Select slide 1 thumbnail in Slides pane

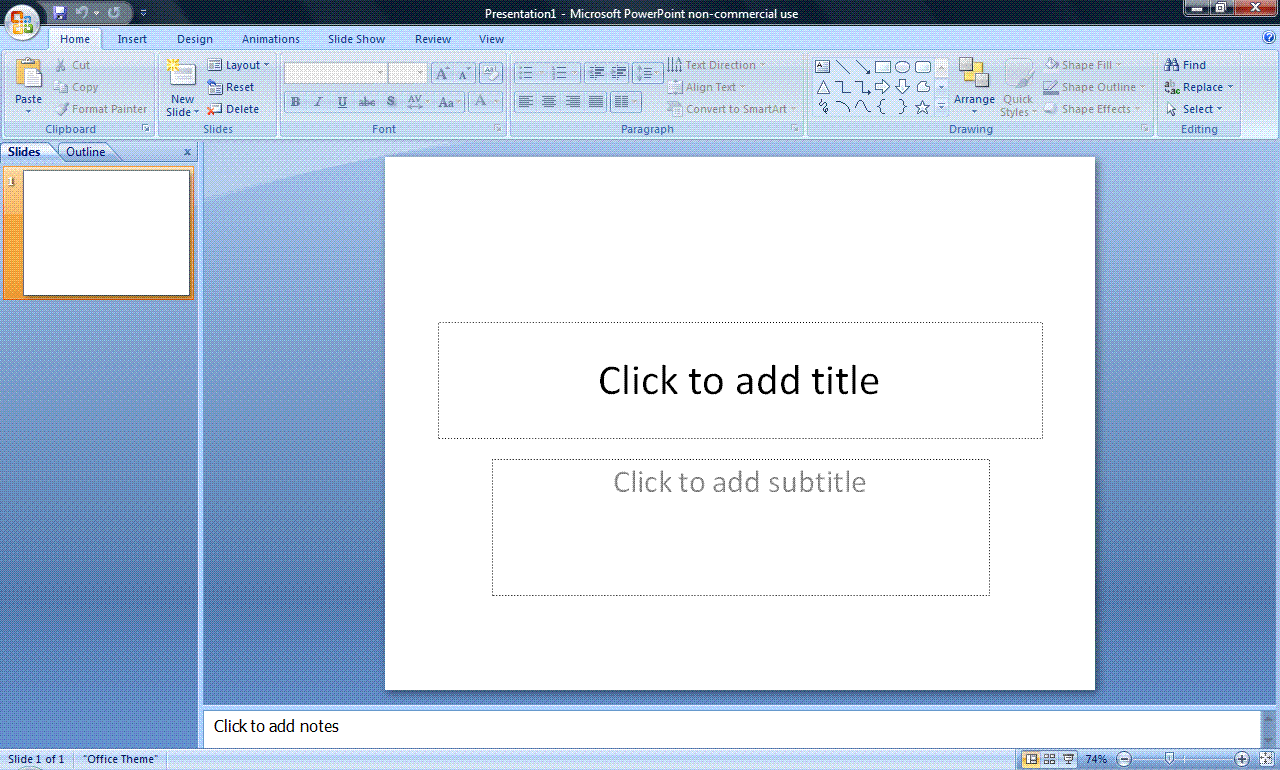(x=107, y=233)
